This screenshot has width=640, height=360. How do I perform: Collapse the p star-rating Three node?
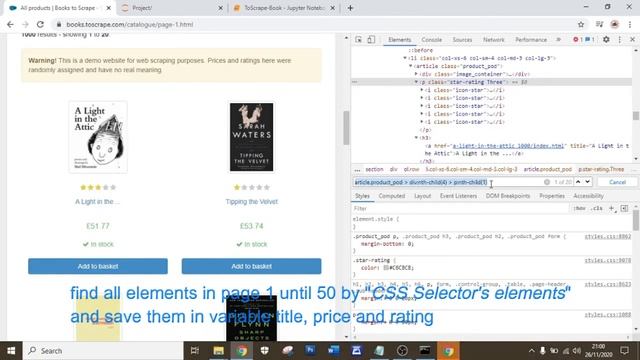[416, 82]
